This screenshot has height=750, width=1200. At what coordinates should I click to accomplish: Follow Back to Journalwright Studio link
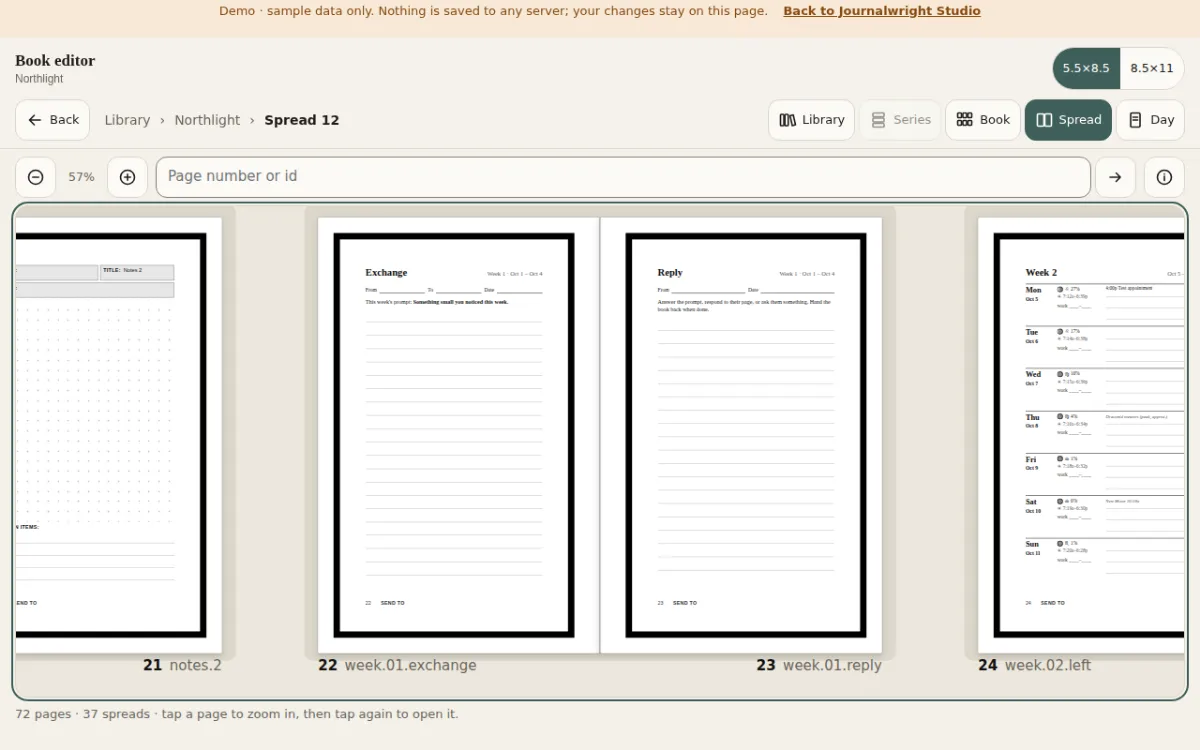coord(881,11)
